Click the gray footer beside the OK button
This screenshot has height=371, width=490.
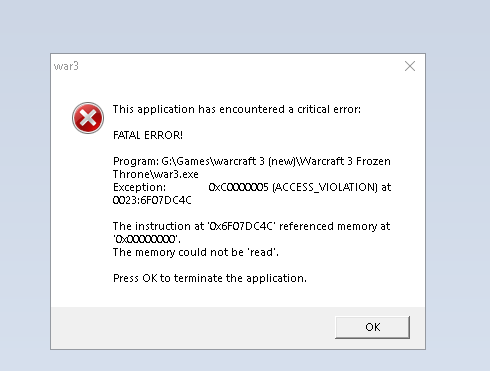tap(193, 328)
